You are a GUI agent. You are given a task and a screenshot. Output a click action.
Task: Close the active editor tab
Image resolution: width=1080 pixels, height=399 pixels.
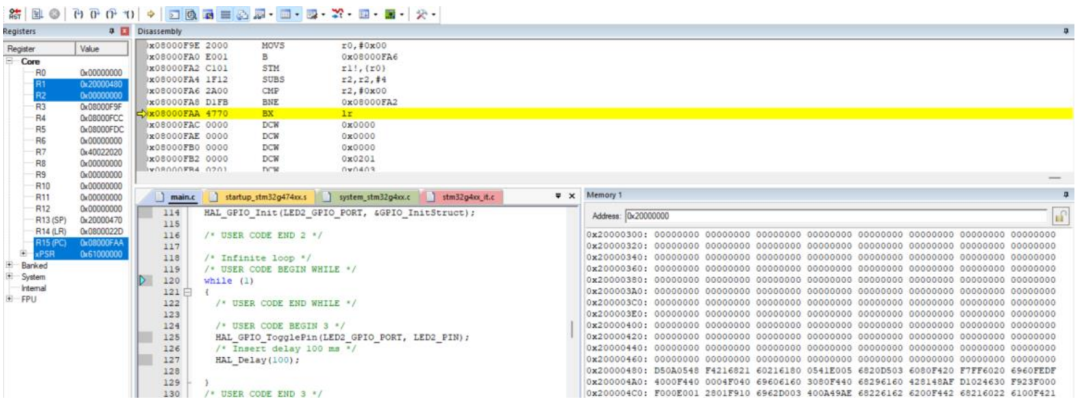tap(571, 197)
